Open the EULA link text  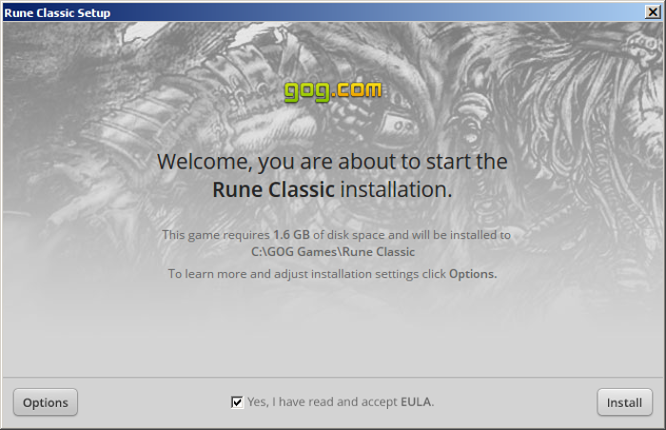416,402
